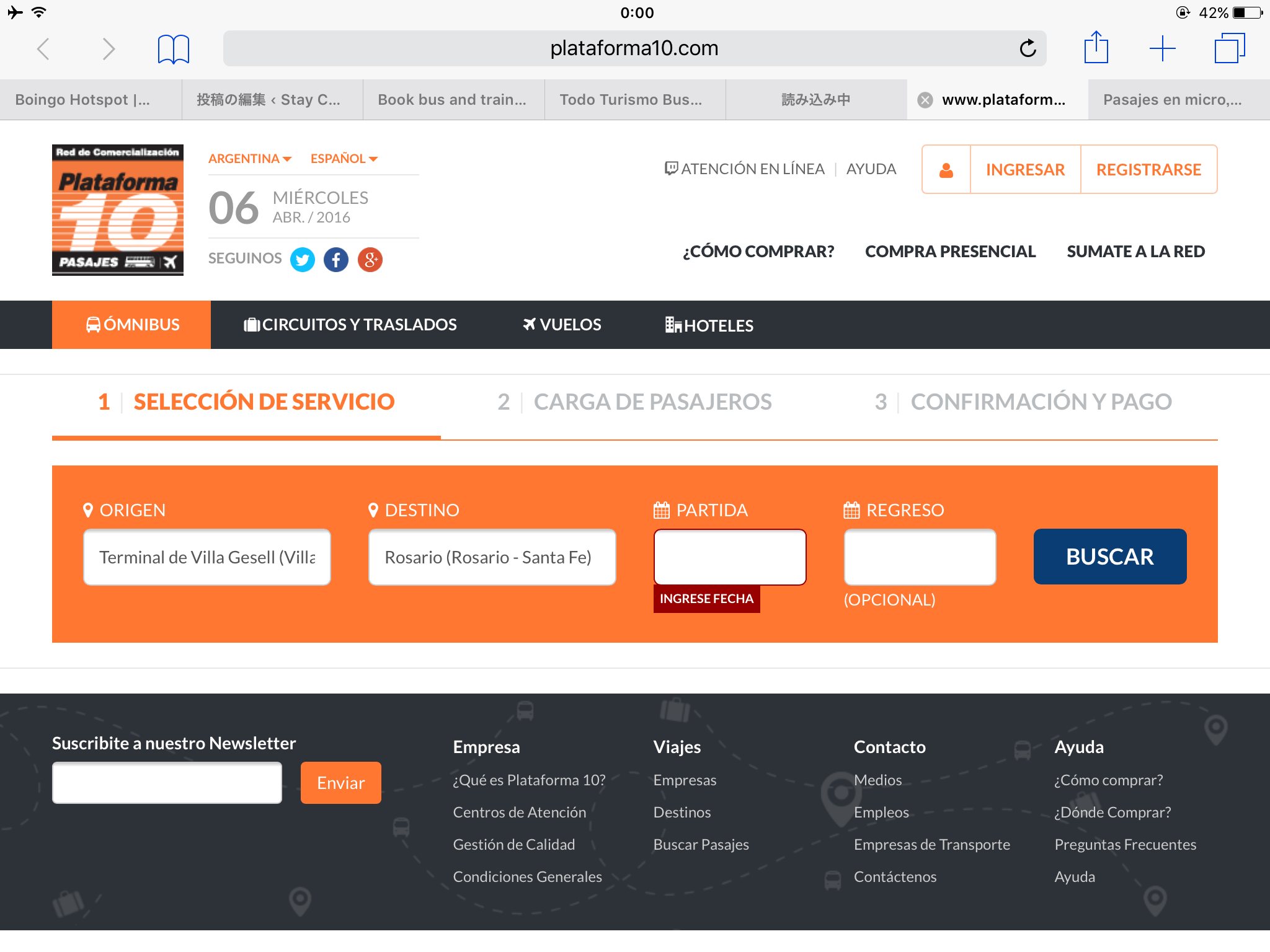Add a new Safari tab

coord(1162,48)
